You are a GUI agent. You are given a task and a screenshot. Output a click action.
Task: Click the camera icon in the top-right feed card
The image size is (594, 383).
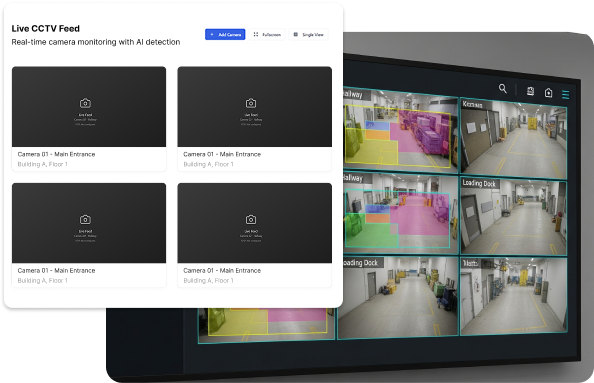point(251,103)
